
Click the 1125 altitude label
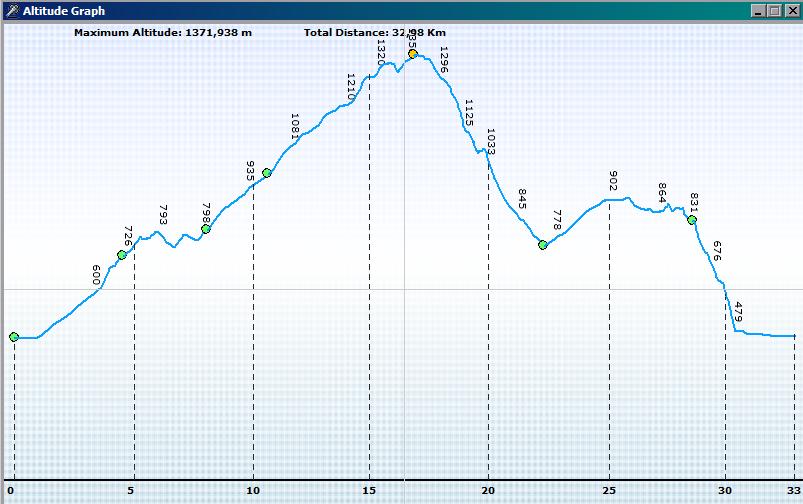point(469,113)
